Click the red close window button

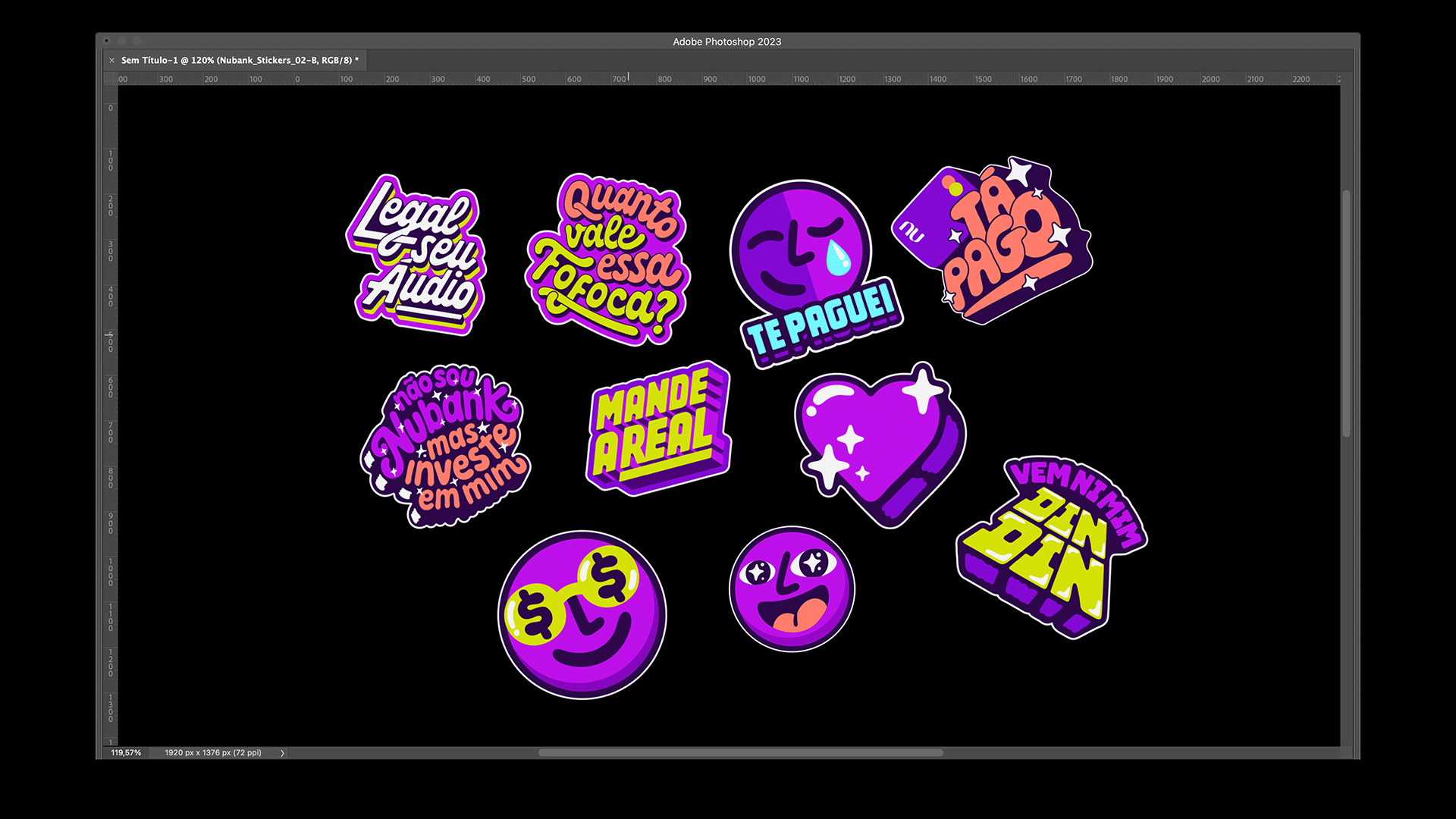point(107,41)
